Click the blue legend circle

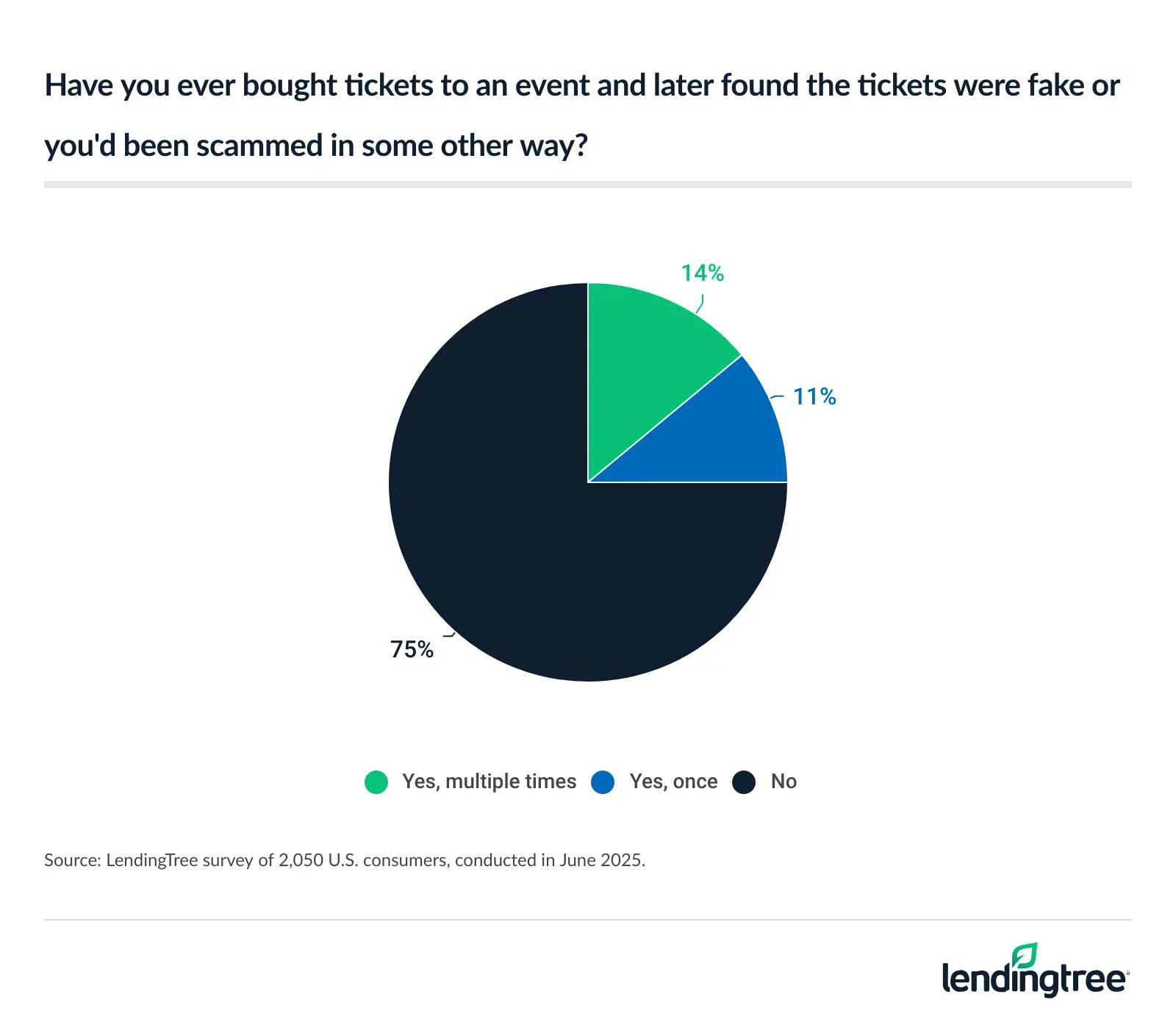pyautogui.click(x=603, y=782)
